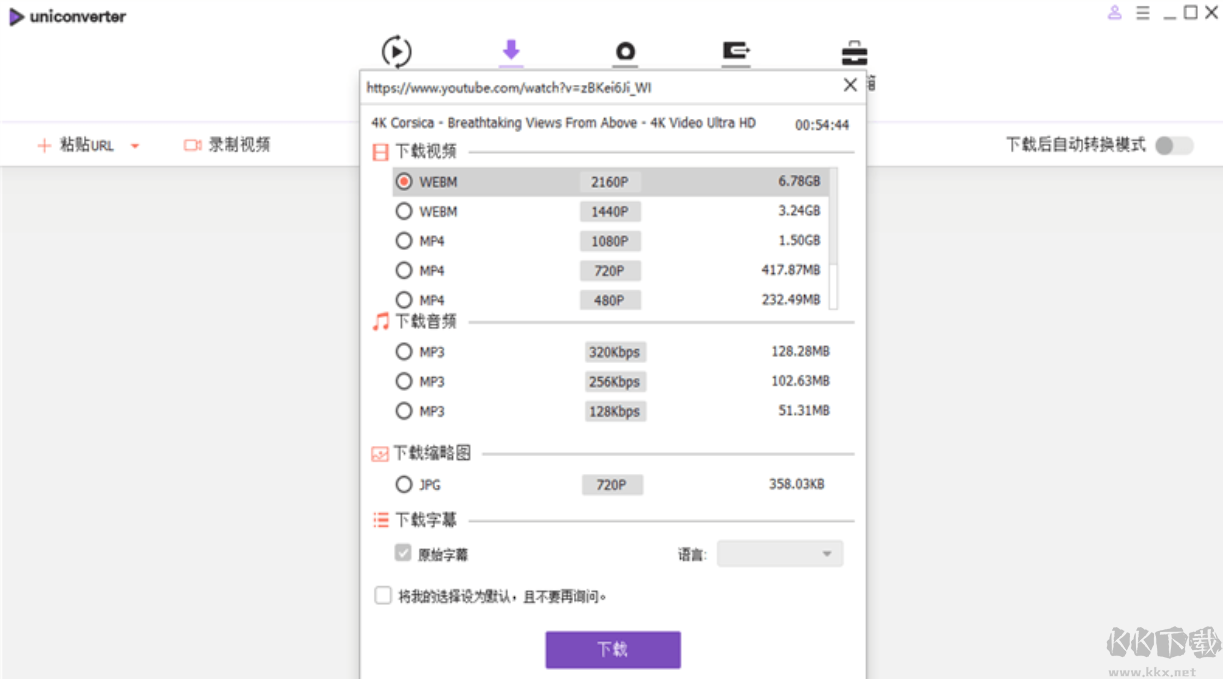Open the Converter tab icon

click(x=396, y=52)
